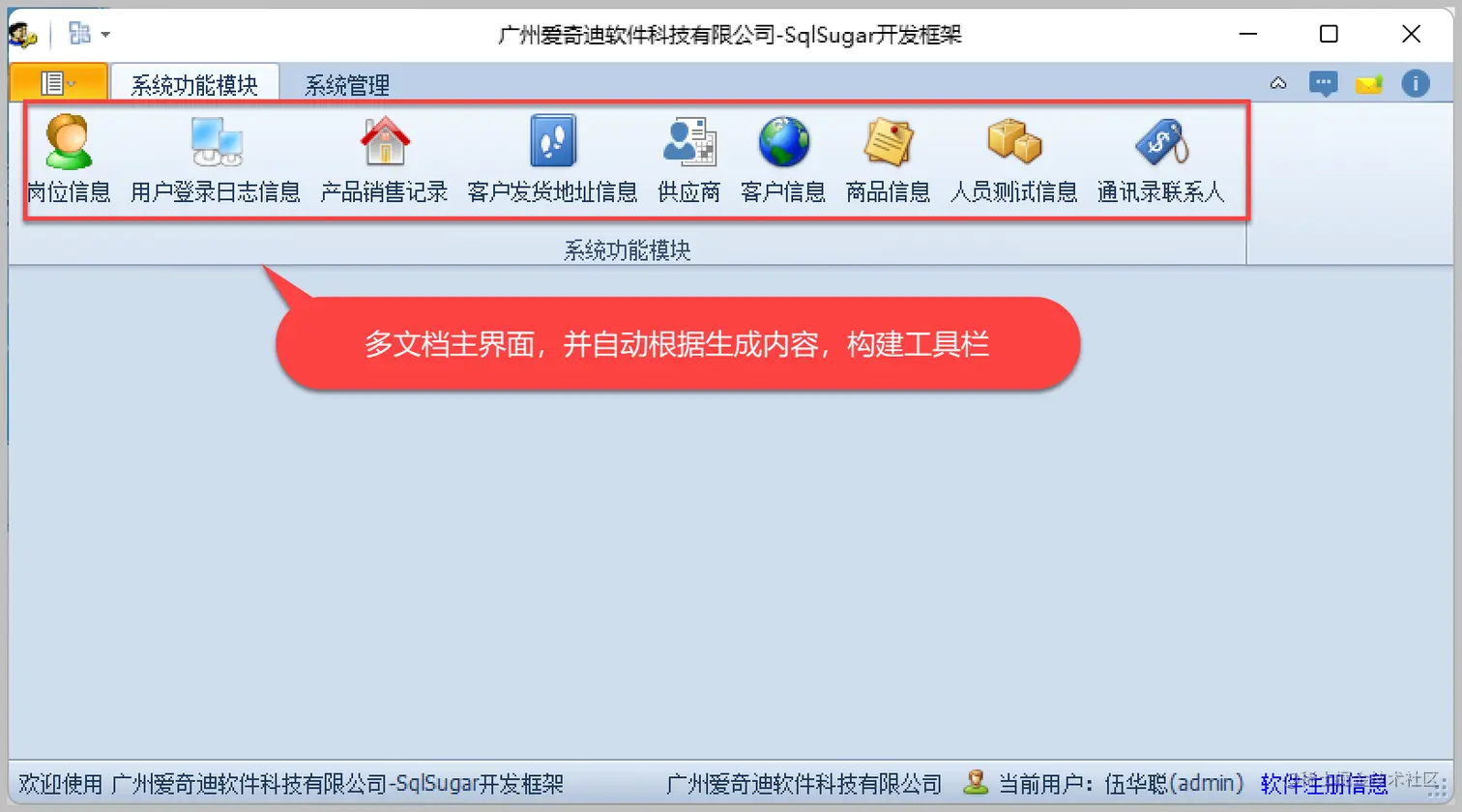Open the 人员测试信息 module
The height and width of the screenshot is (812, 1462).
(1013, 159)
